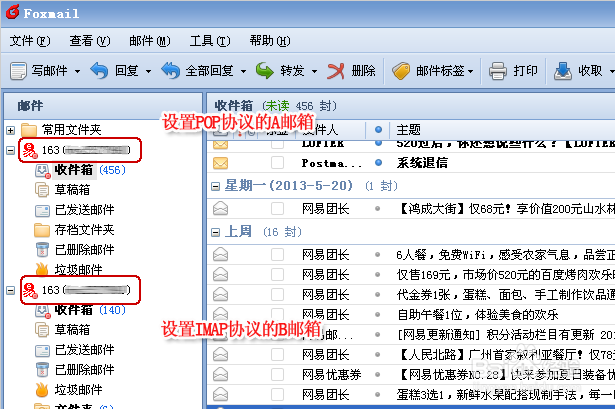Collapse the 上周 mail group

coord(215,233)
